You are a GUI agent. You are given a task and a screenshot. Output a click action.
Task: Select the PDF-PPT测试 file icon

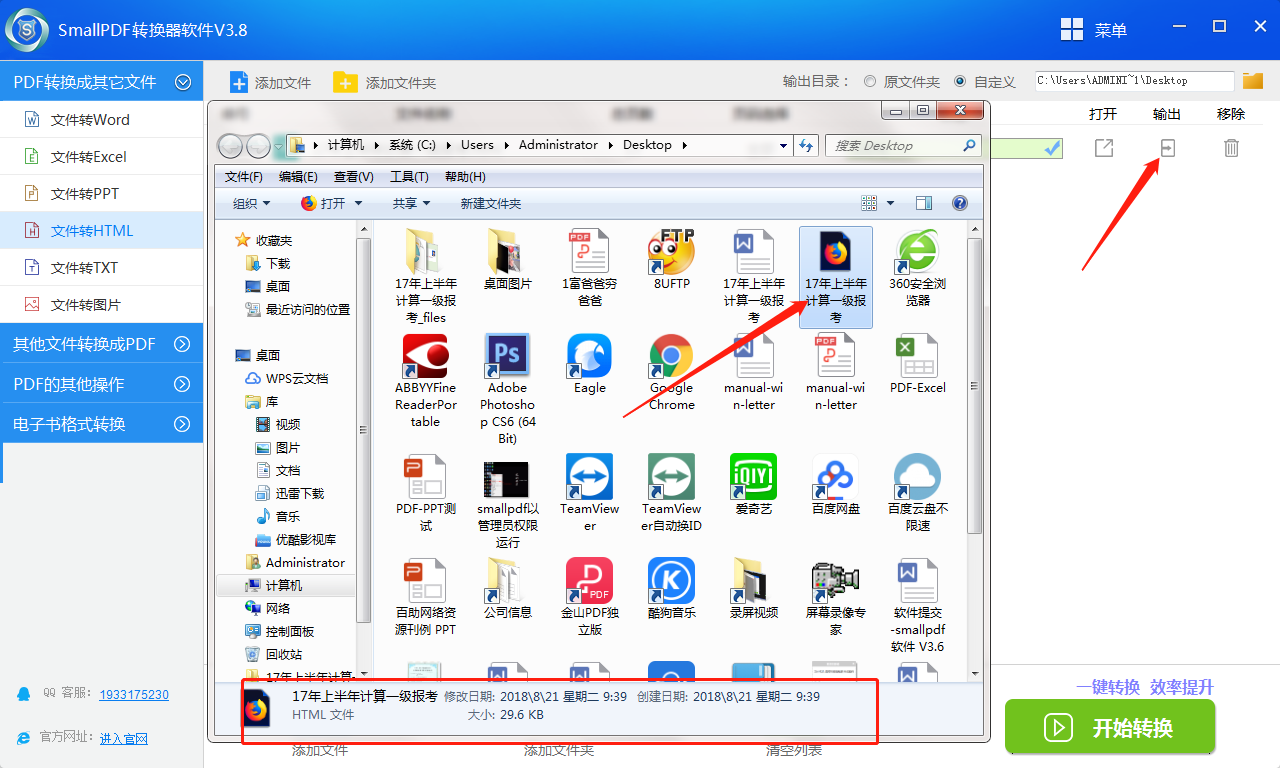[x=426, y=477]
